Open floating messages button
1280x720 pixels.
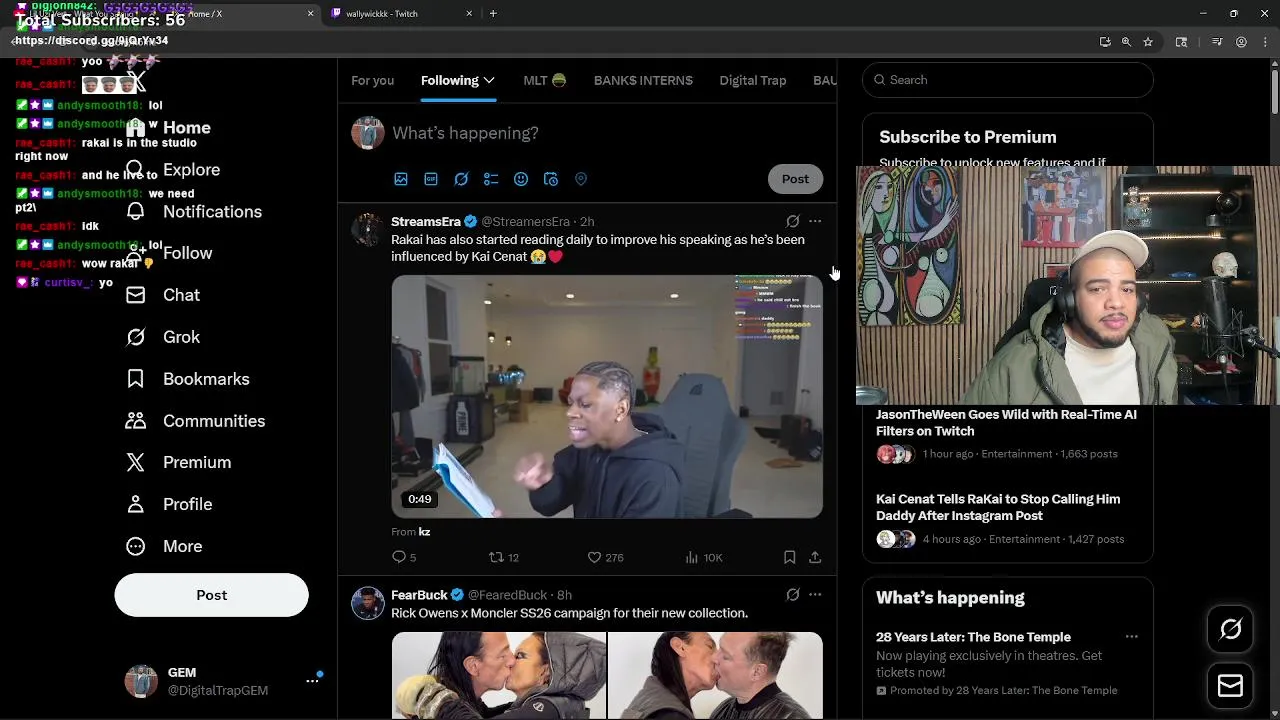pyautogui.click(x=1230, y=686)
